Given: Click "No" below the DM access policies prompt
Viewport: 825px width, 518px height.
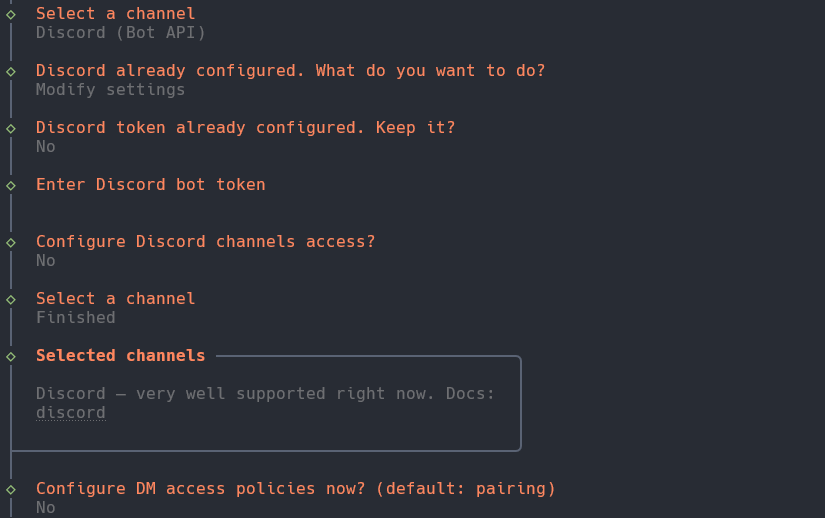Looking at the screenshot, I should 46,508.
